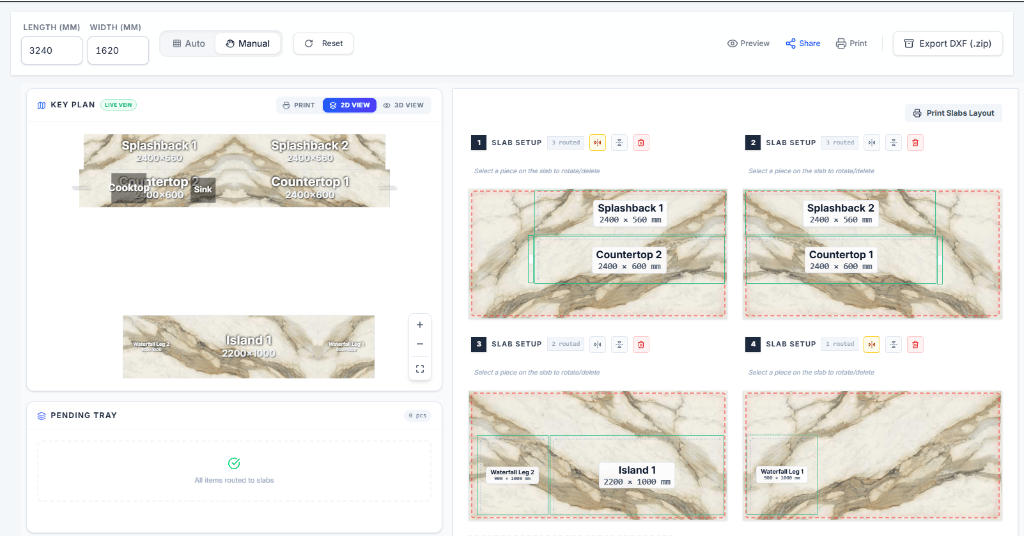Reset the slab layout

323,44
